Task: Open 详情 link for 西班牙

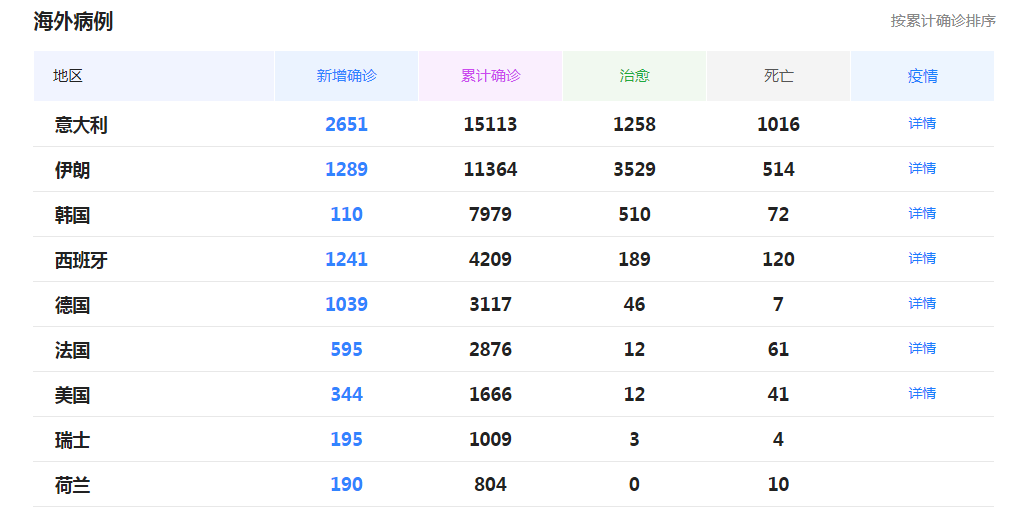Action: point(922,258)
